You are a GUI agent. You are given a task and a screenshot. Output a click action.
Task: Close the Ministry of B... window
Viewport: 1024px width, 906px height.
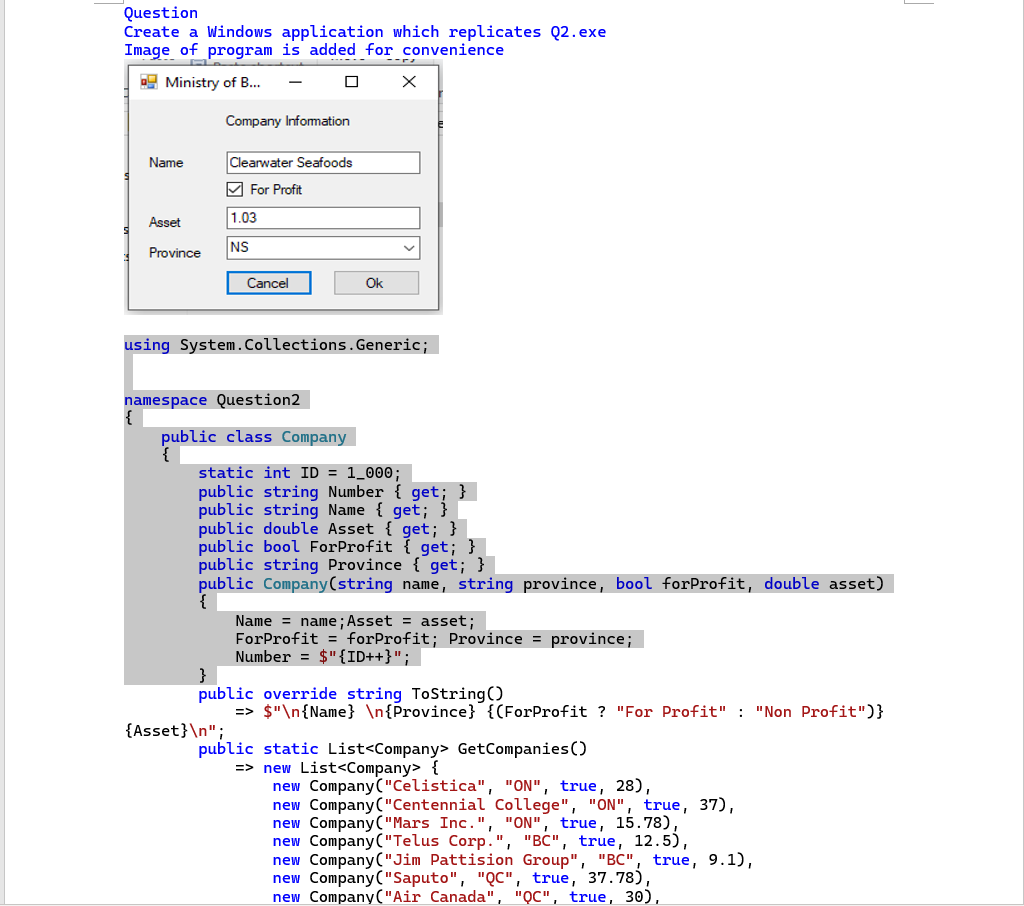[x=409, y=82]
